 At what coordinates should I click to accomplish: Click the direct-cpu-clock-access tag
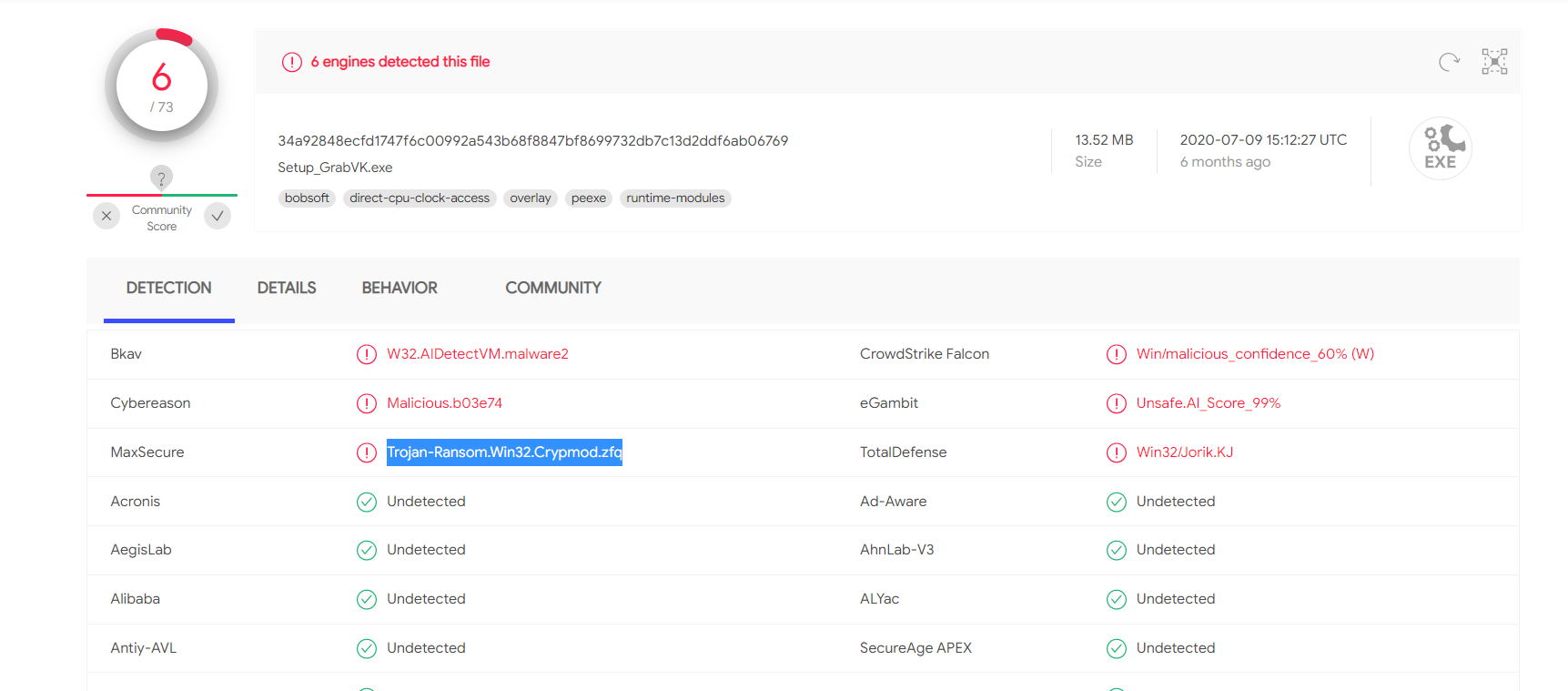click(x=419, y=198)
